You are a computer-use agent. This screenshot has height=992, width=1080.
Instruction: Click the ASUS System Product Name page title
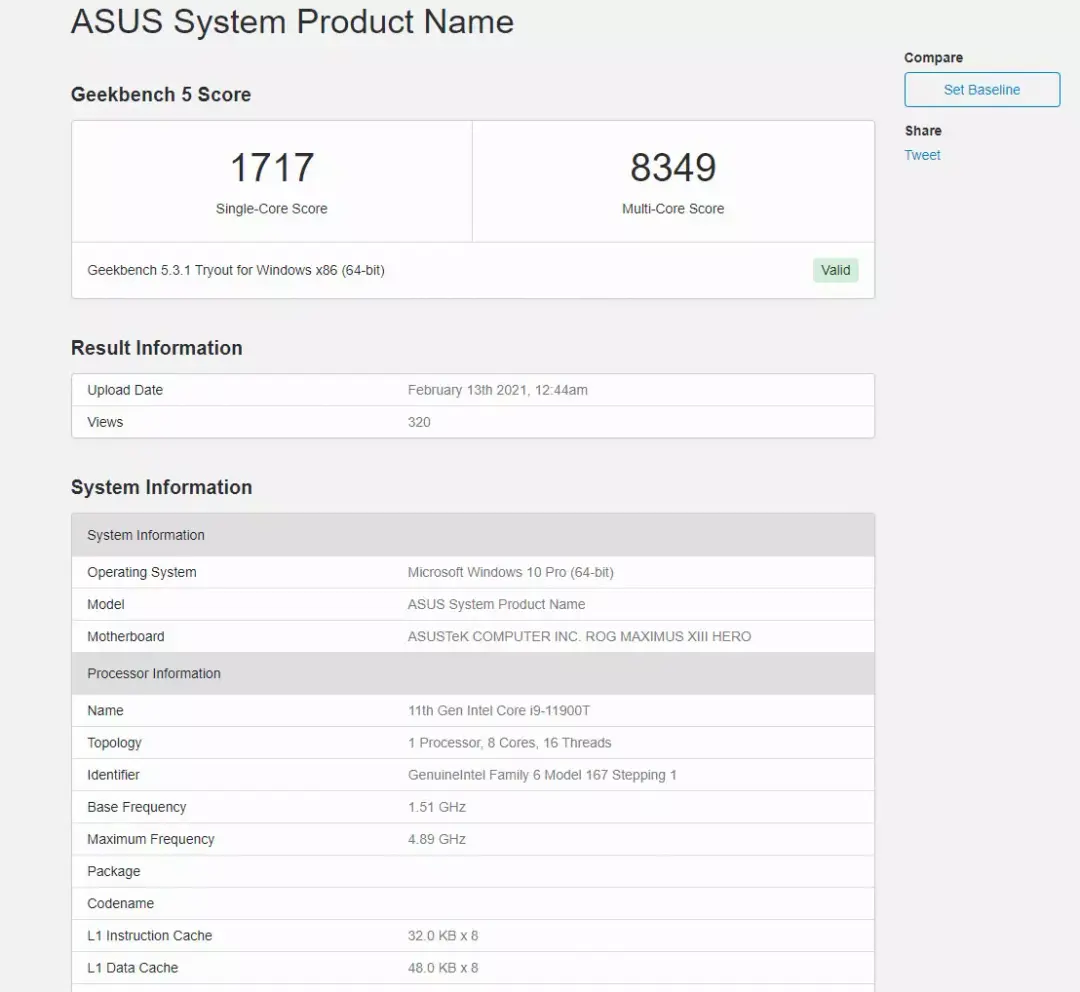click(x=292, y=21)
